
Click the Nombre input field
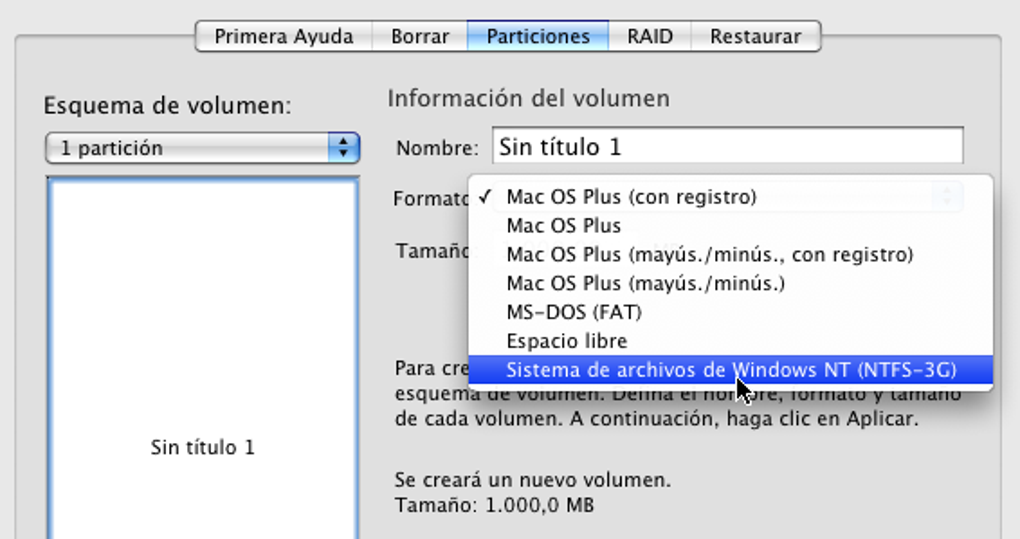[727, 146]
